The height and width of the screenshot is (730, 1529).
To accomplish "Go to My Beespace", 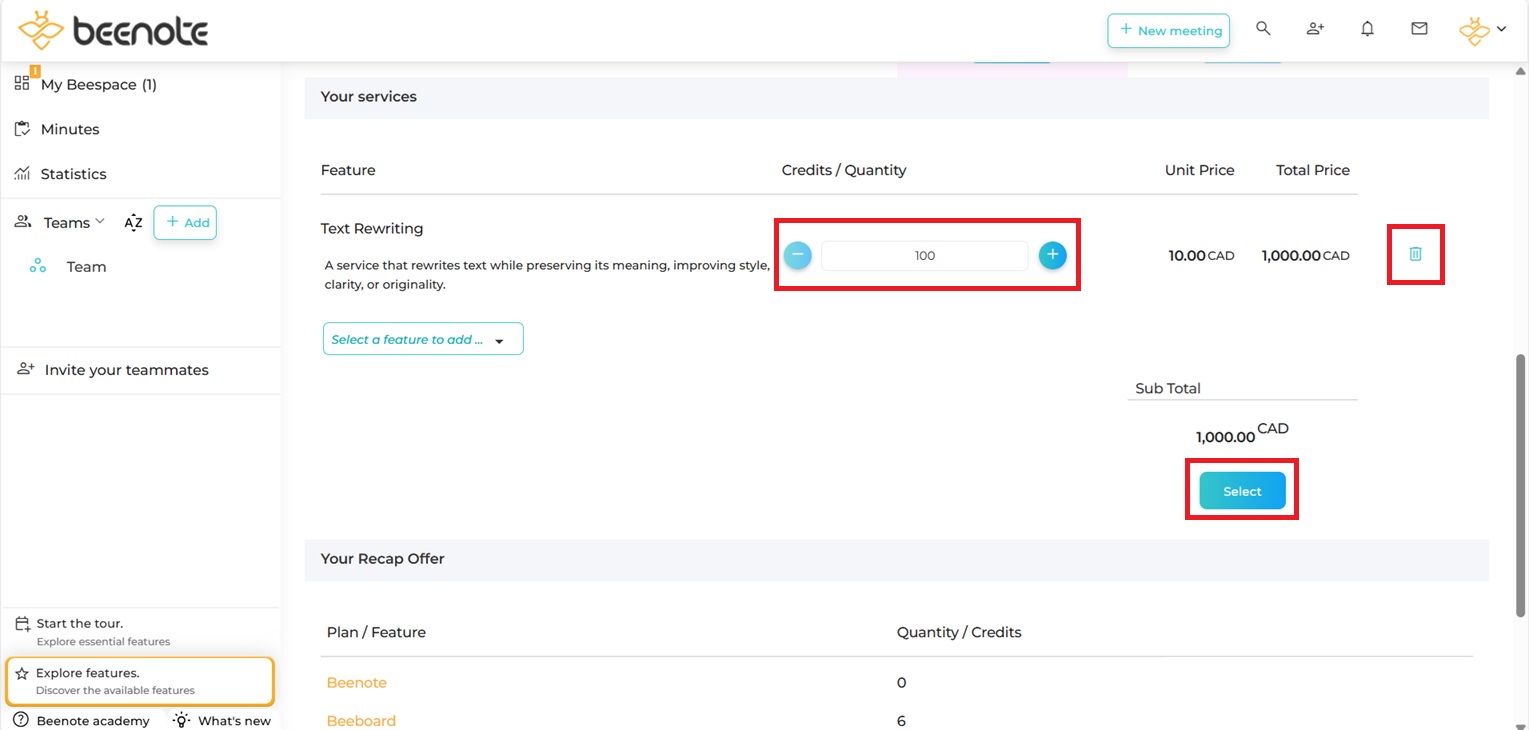I will click(x=98, y=85).
